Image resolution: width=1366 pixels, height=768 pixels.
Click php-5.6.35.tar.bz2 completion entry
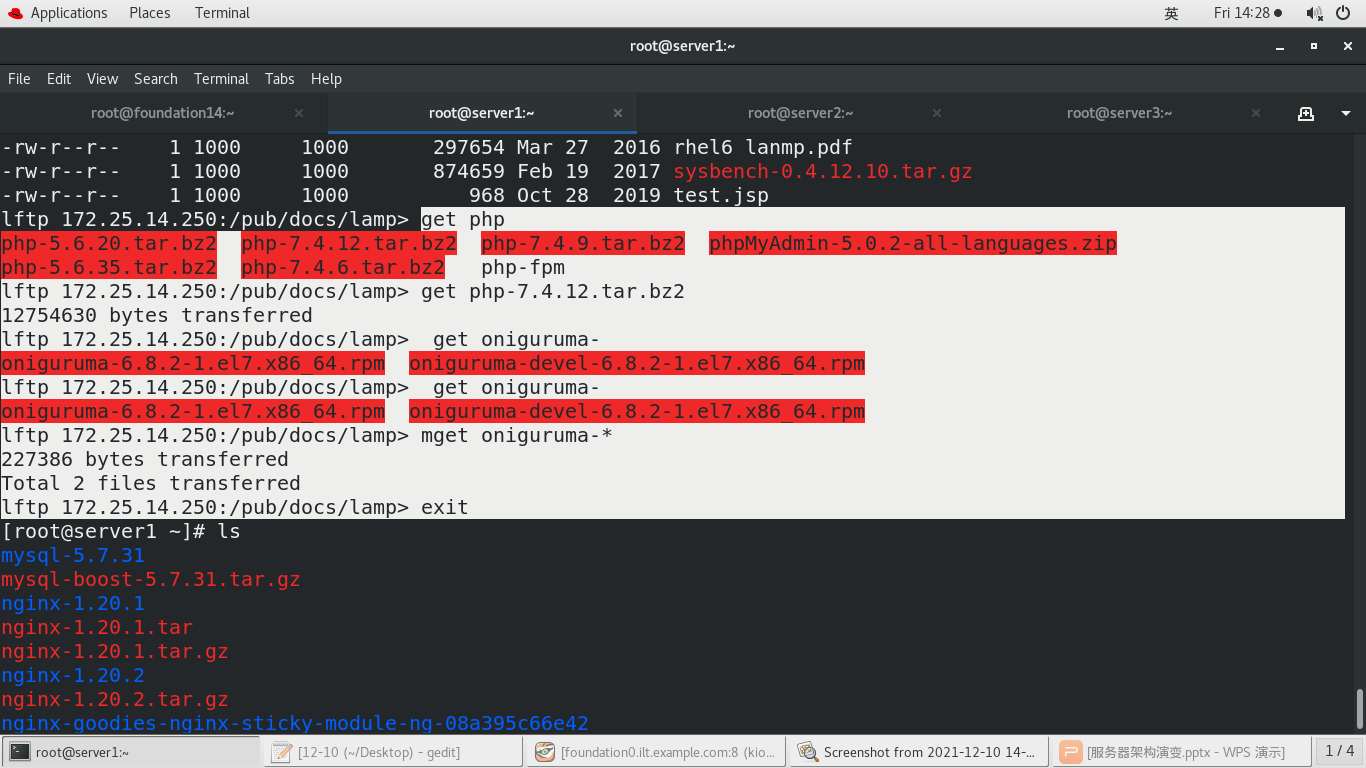(x=109, y=267)
